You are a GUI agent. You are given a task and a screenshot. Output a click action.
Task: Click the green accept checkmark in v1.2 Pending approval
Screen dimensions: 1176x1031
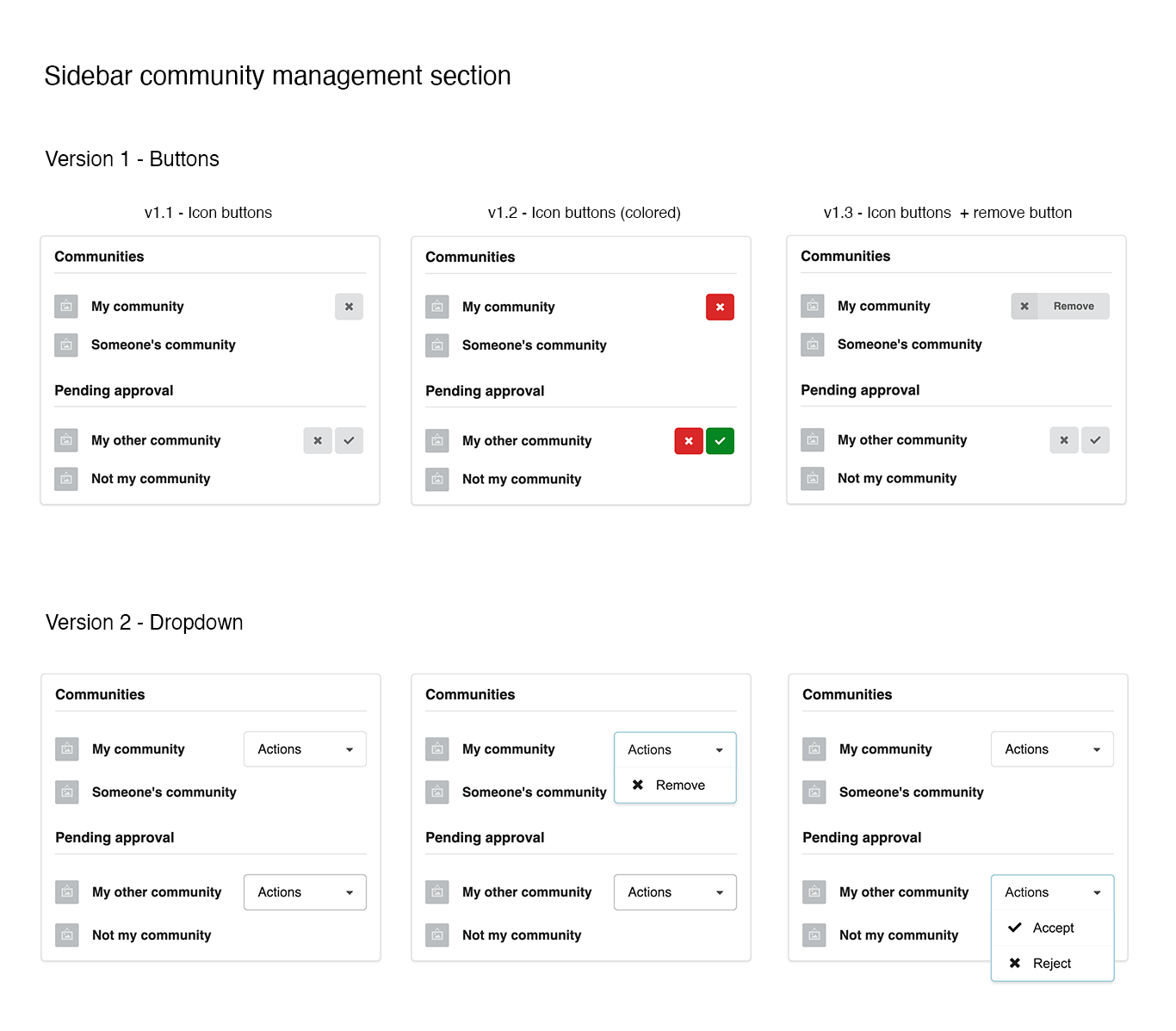tap(720, 440)
